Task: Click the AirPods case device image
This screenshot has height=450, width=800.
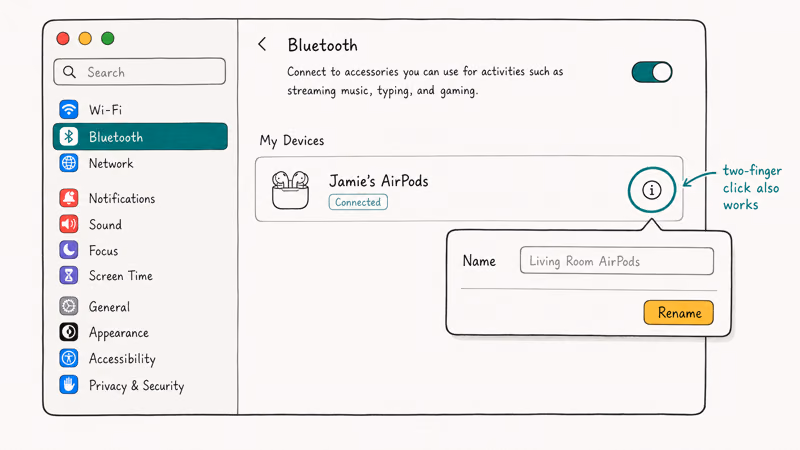Action: click(x=290, y=190)
